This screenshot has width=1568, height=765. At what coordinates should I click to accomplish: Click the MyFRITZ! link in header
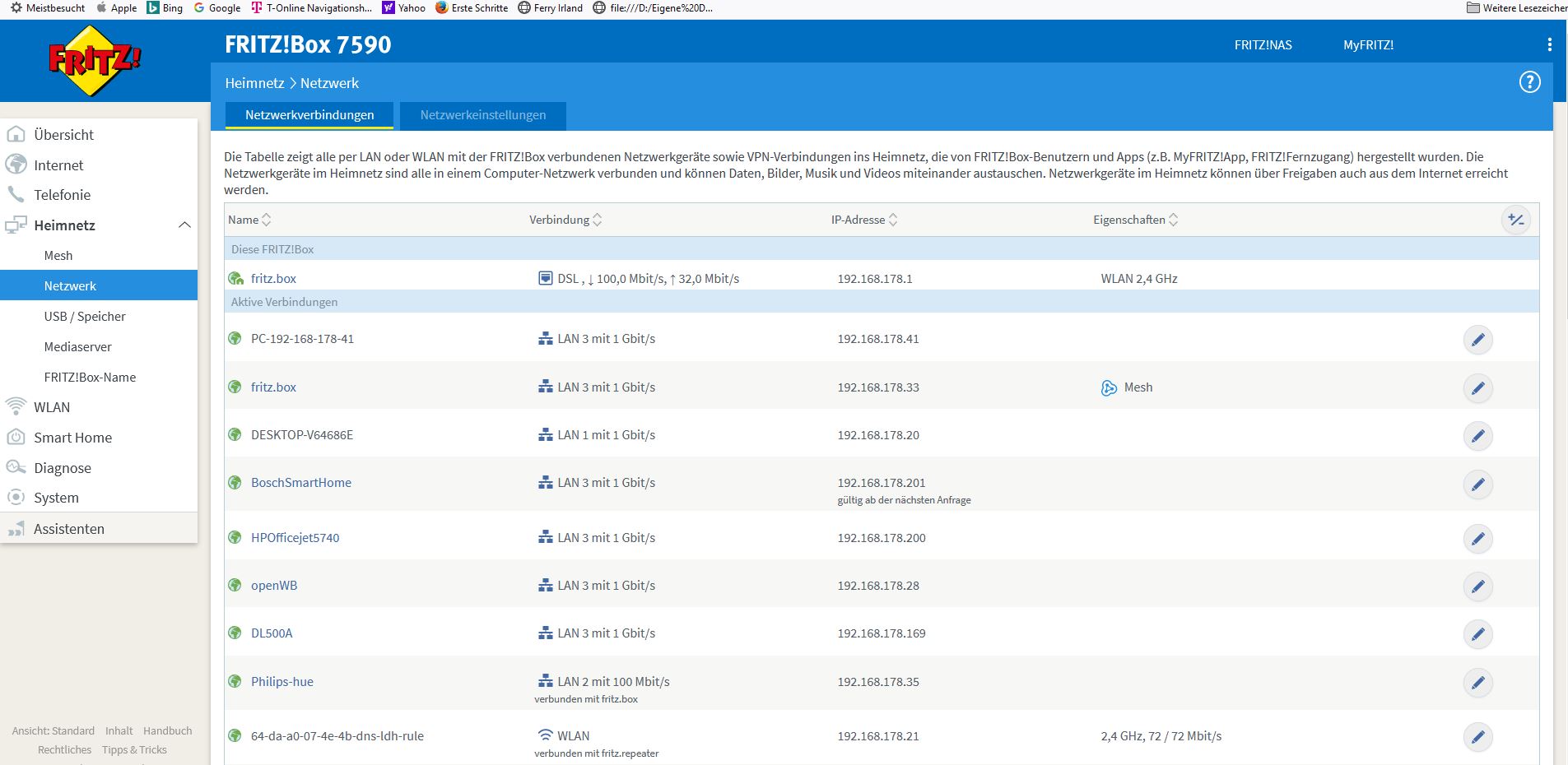point(1368,45)
